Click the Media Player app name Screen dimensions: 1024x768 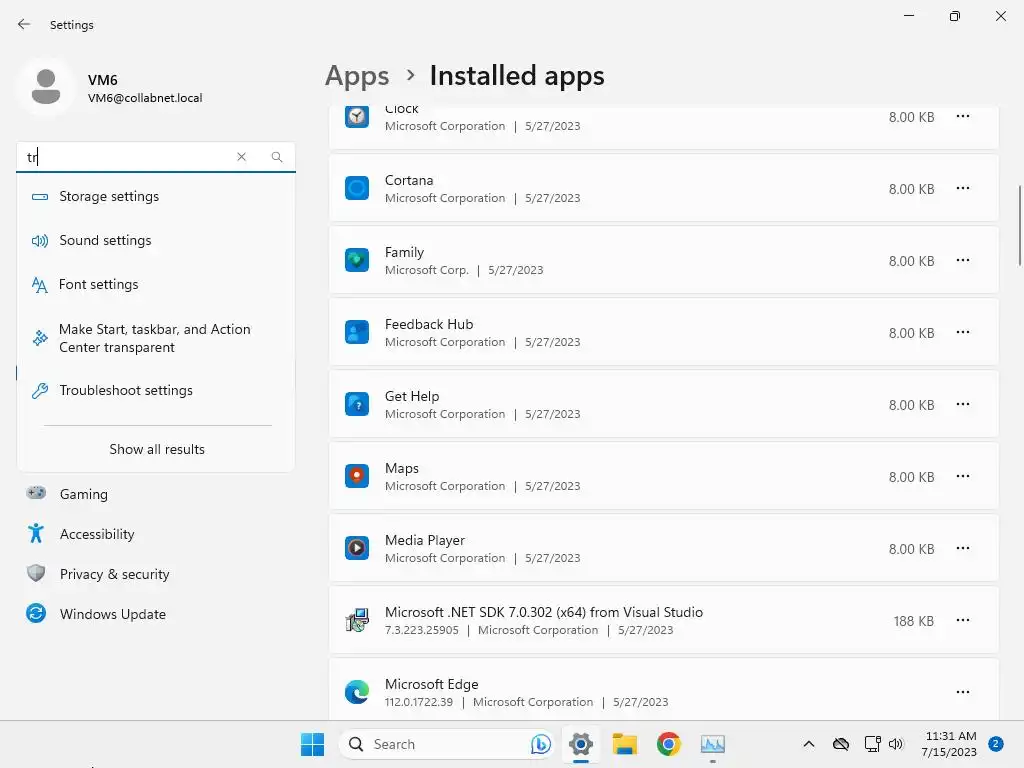(425, 540)
